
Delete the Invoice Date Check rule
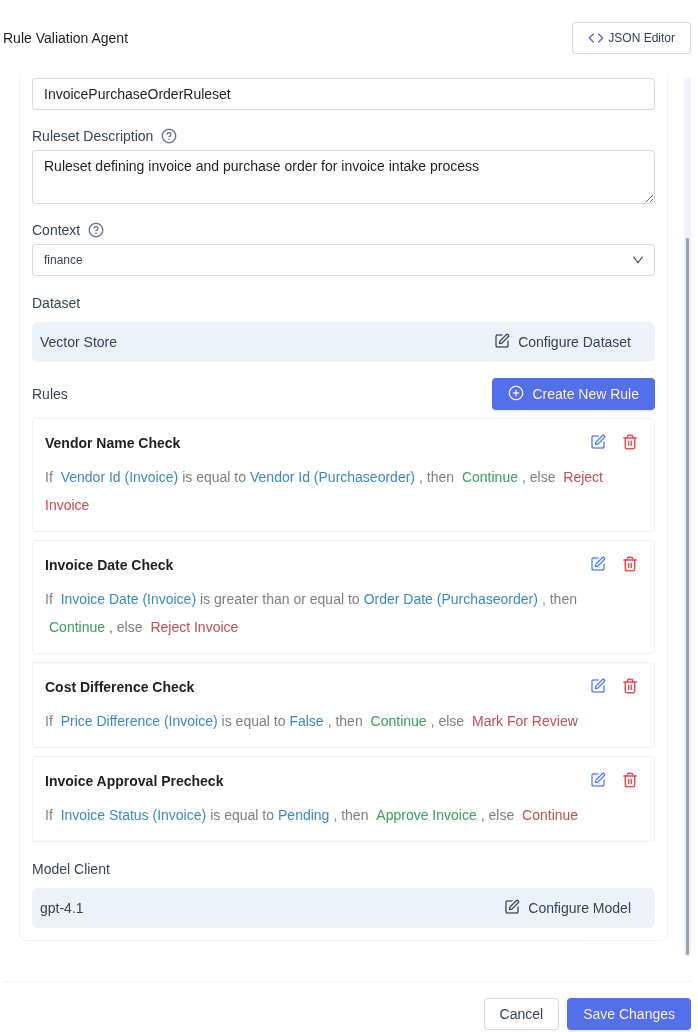(630, 564)
